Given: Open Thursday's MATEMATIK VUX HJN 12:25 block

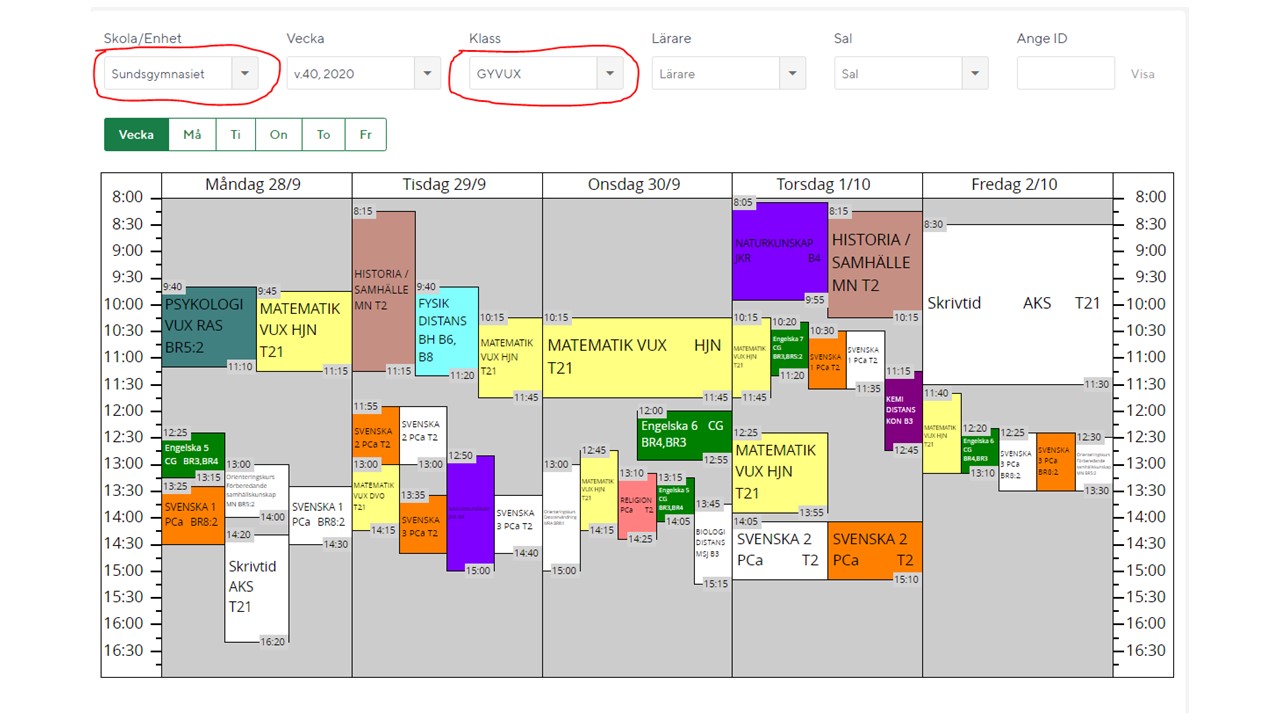Looking at the screenshot, I should pos(780,473).
